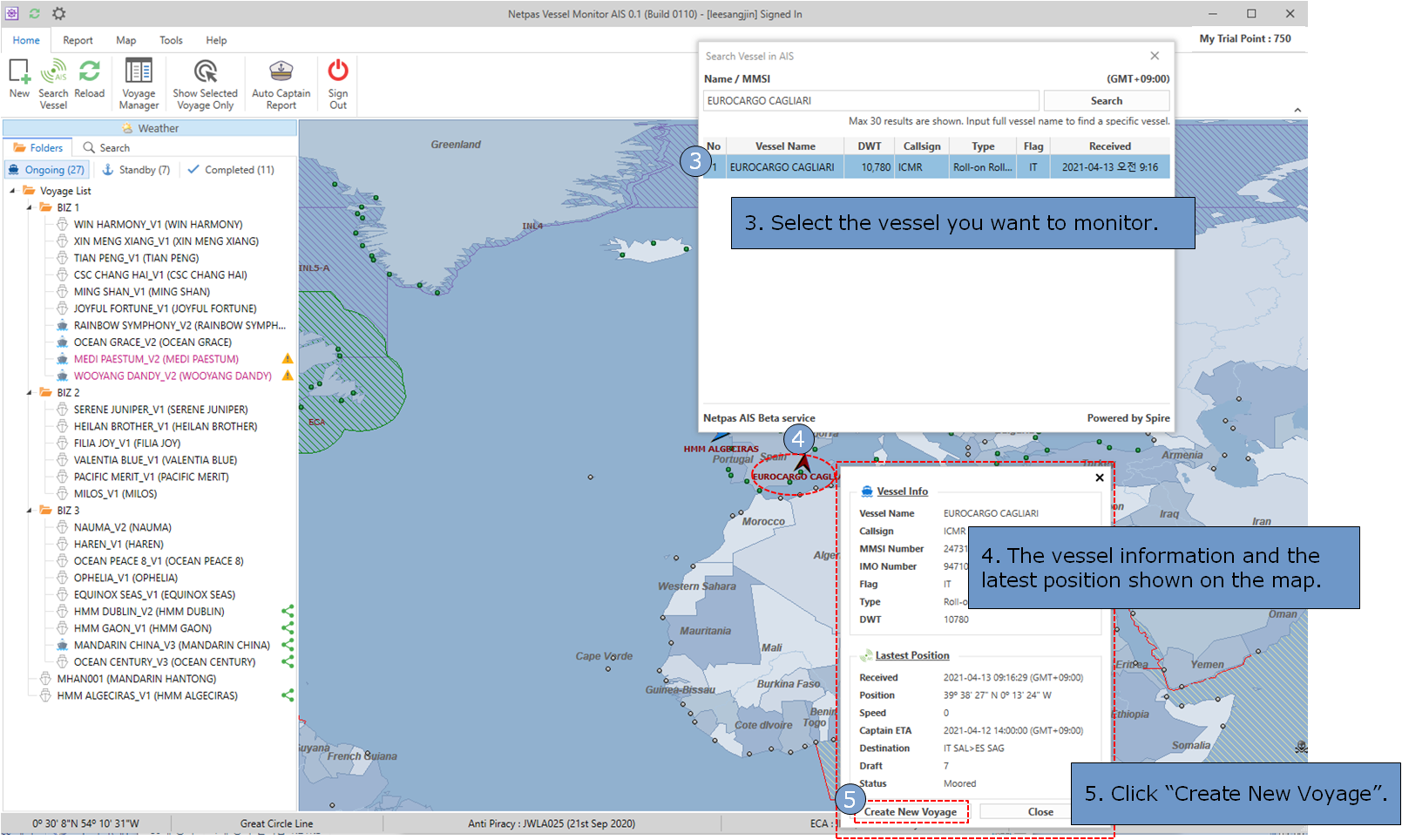
Task: Open the Map menu
Action: (126, 40)
